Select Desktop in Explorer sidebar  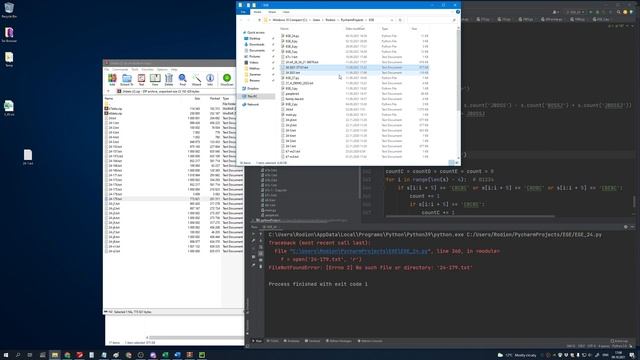pos(255,38)
